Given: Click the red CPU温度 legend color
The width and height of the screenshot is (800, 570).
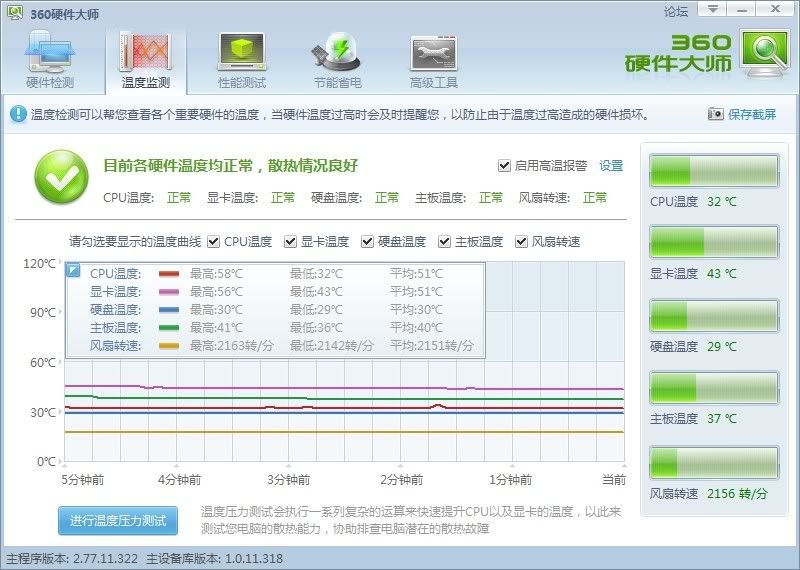Looking at the screenshot, I should pos(169,274).
